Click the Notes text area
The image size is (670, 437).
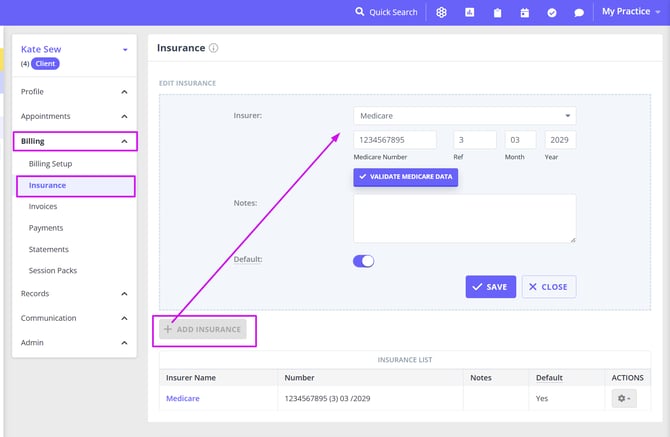tap(464, 218)
